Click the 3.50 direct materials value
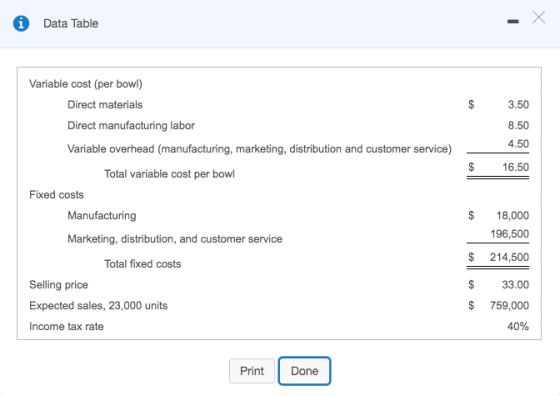 [x=518, y=105]
